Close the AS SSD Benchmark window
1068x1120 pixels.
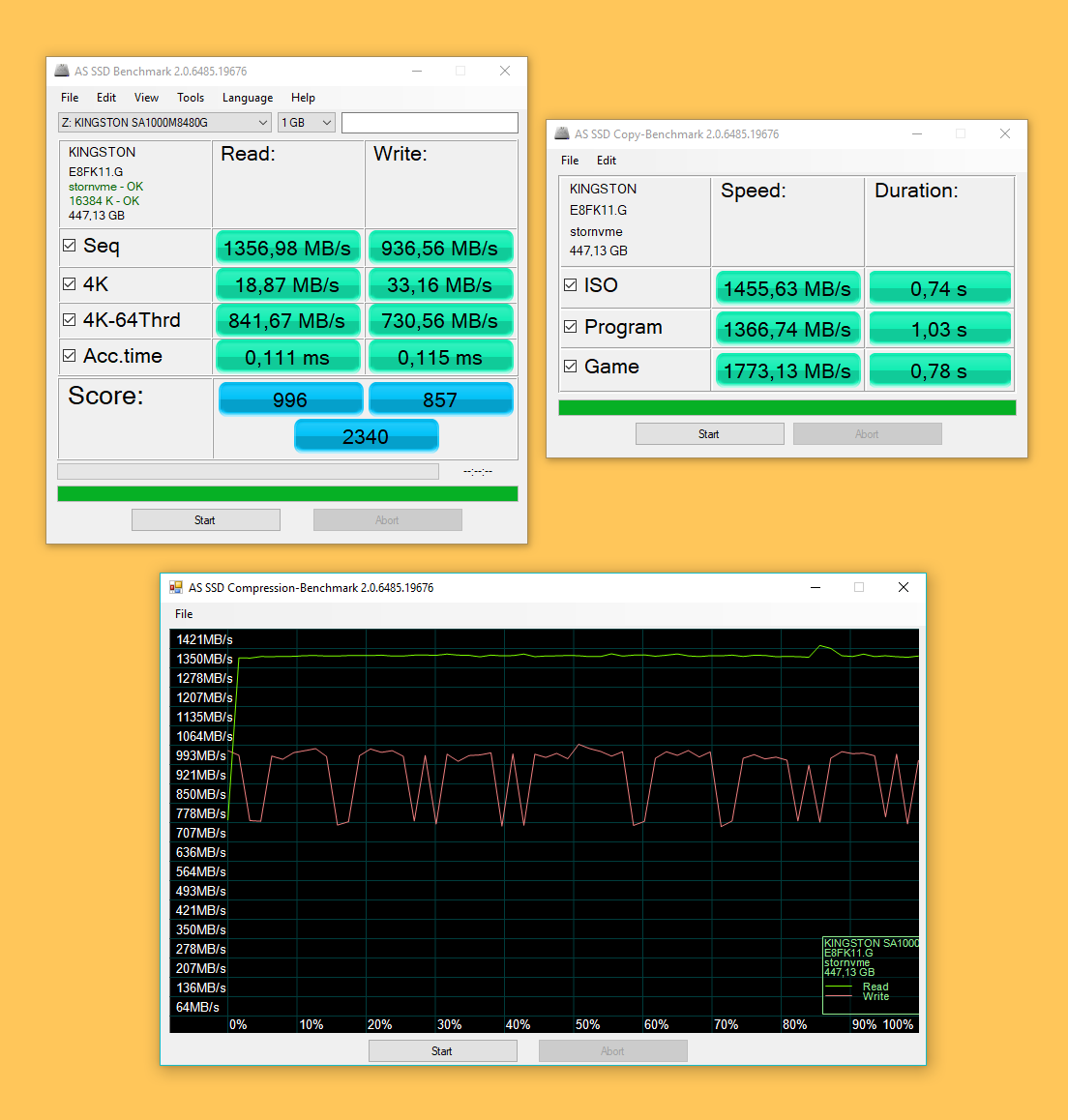[505, 71]
